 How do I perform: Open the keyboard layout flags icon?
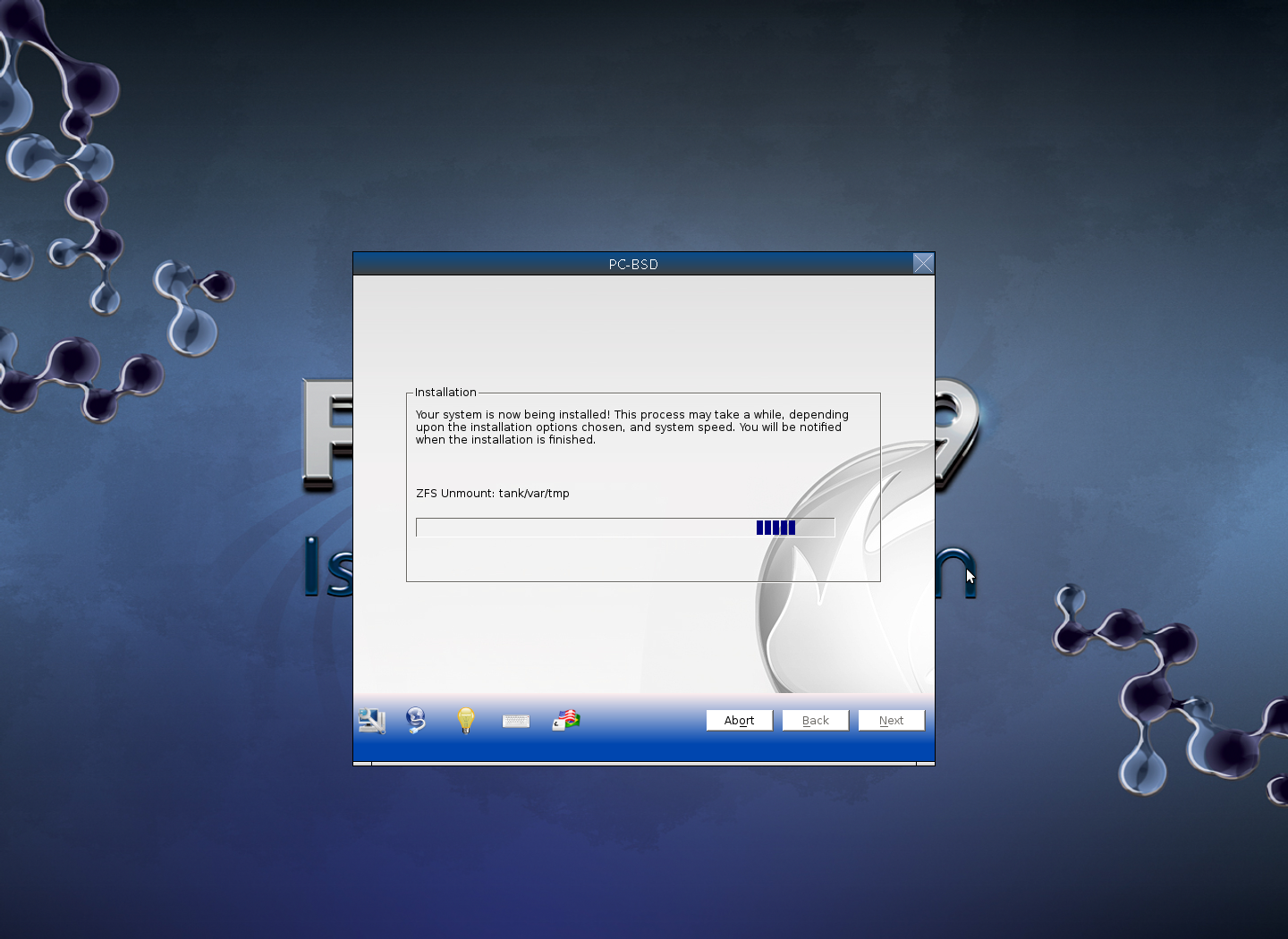tap(566, 720)
